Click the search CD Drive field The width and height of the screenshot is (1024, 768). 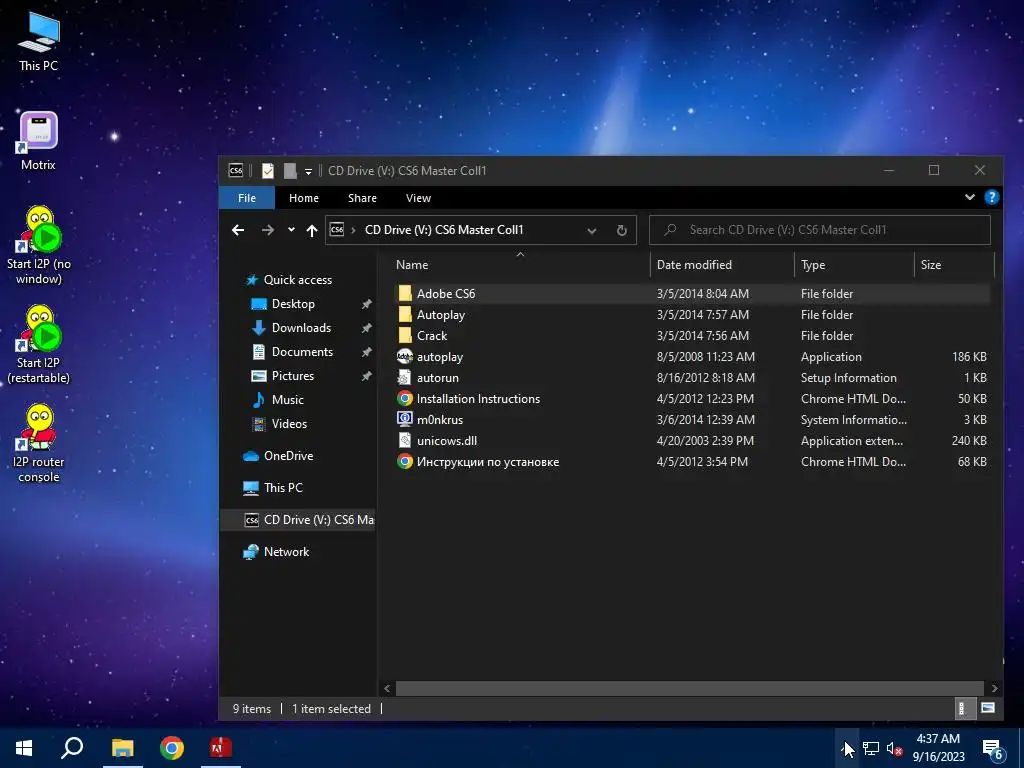(820, 230)
